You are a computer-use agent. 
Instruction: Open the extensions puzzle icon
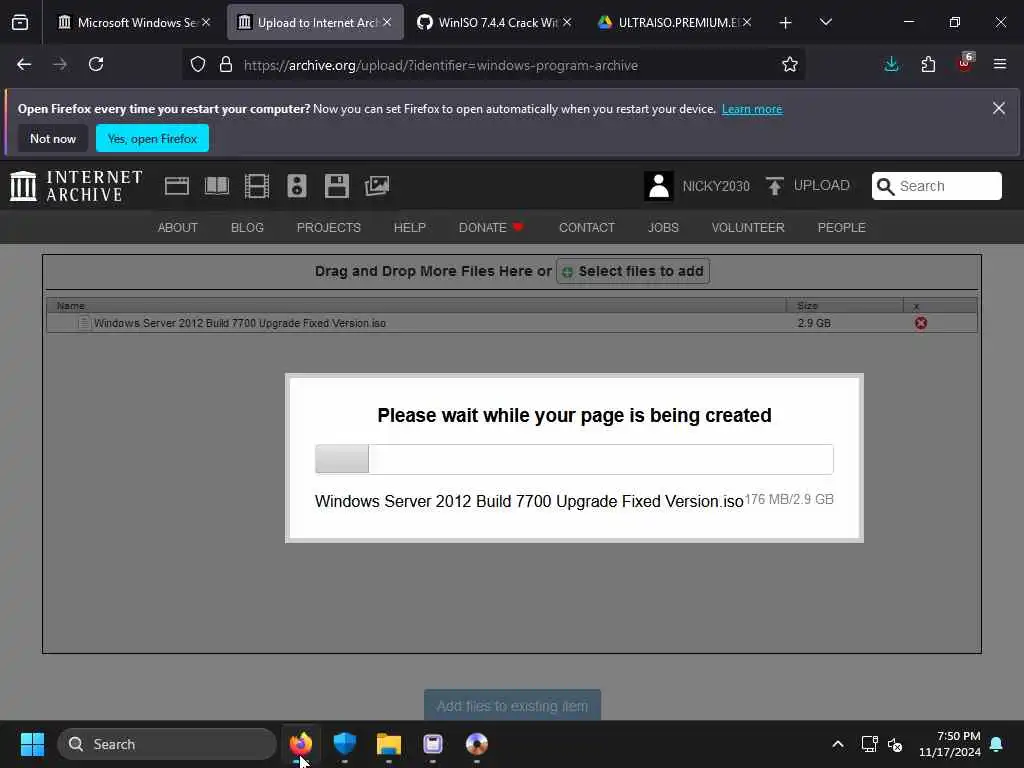pyautogui.click(x=928, y=64)
